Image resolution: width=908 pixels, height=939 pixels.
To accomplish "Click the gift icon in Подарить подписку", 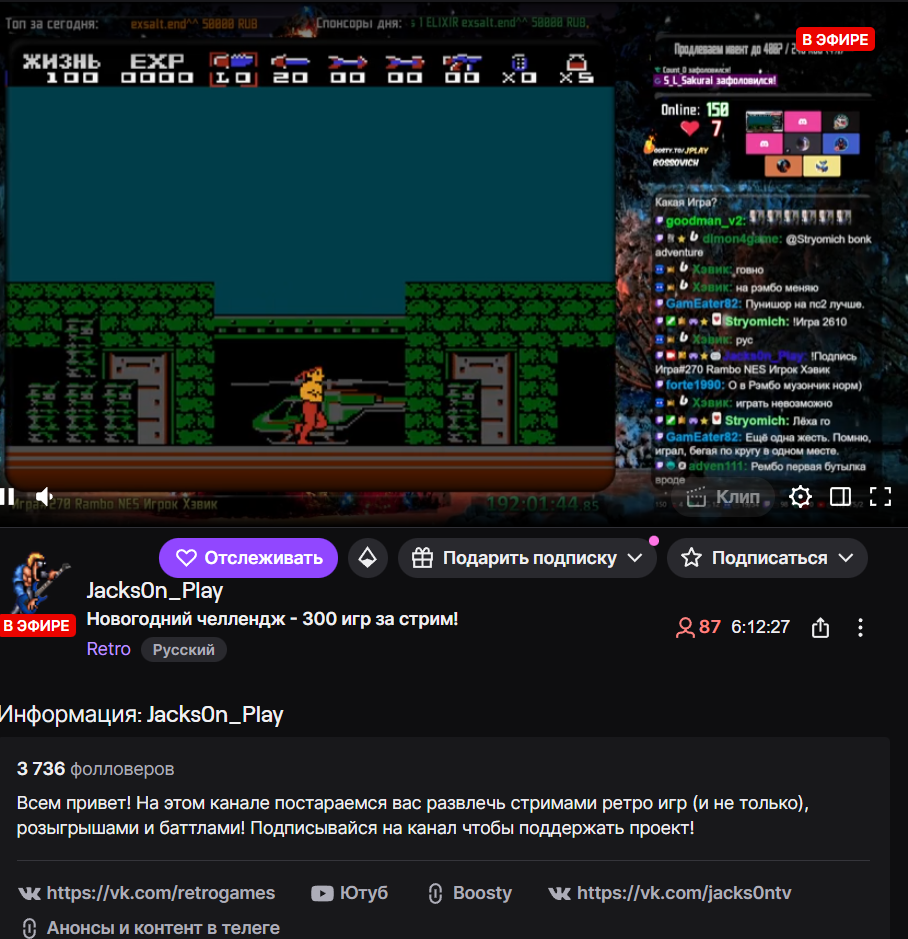I will (x=422, y=558).
